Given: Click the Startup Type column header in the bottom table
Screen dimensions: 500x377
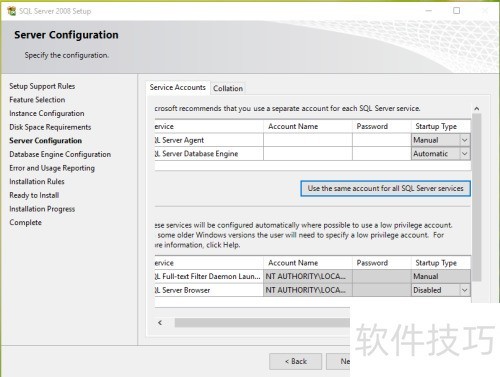Looking at the screenshot, I should coord(441,263).
